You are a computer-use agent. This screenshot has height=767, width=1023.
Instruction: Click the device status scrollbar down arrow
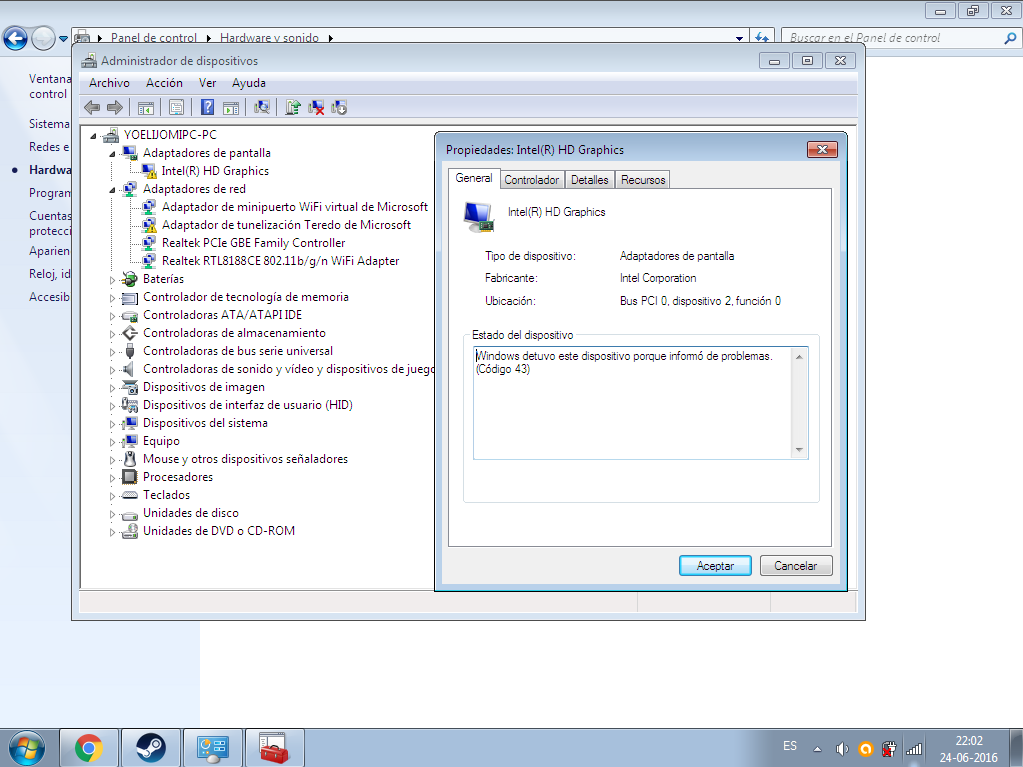[x=799, y=450]
